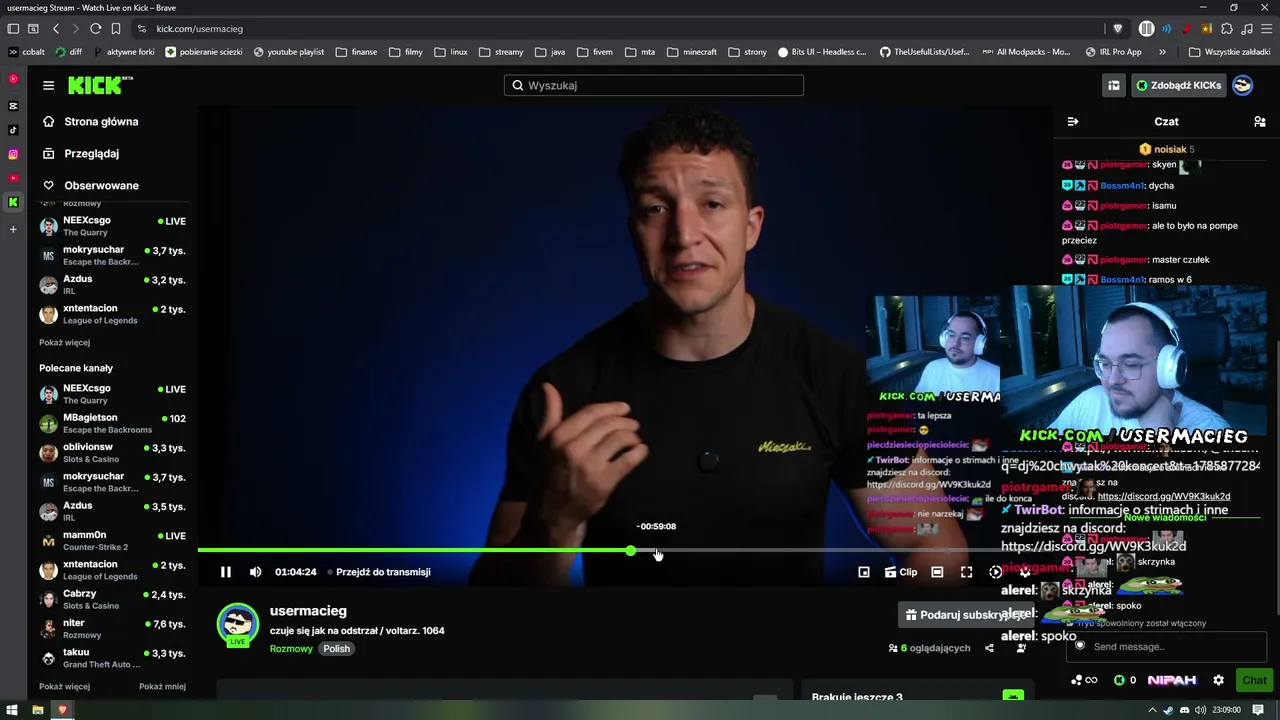The image size is (1280, 720).
Task: Open the Rozmowy category link
Action: click(291, 649)
